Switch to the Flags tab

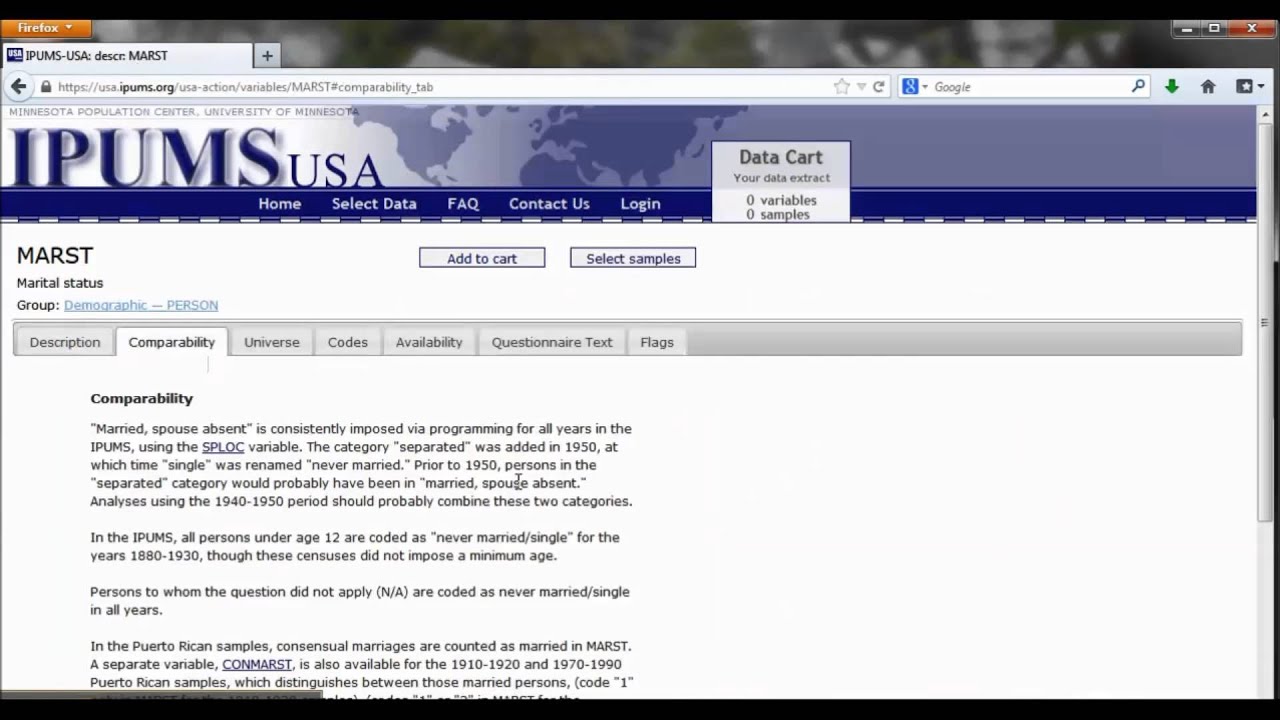(657, 342)
